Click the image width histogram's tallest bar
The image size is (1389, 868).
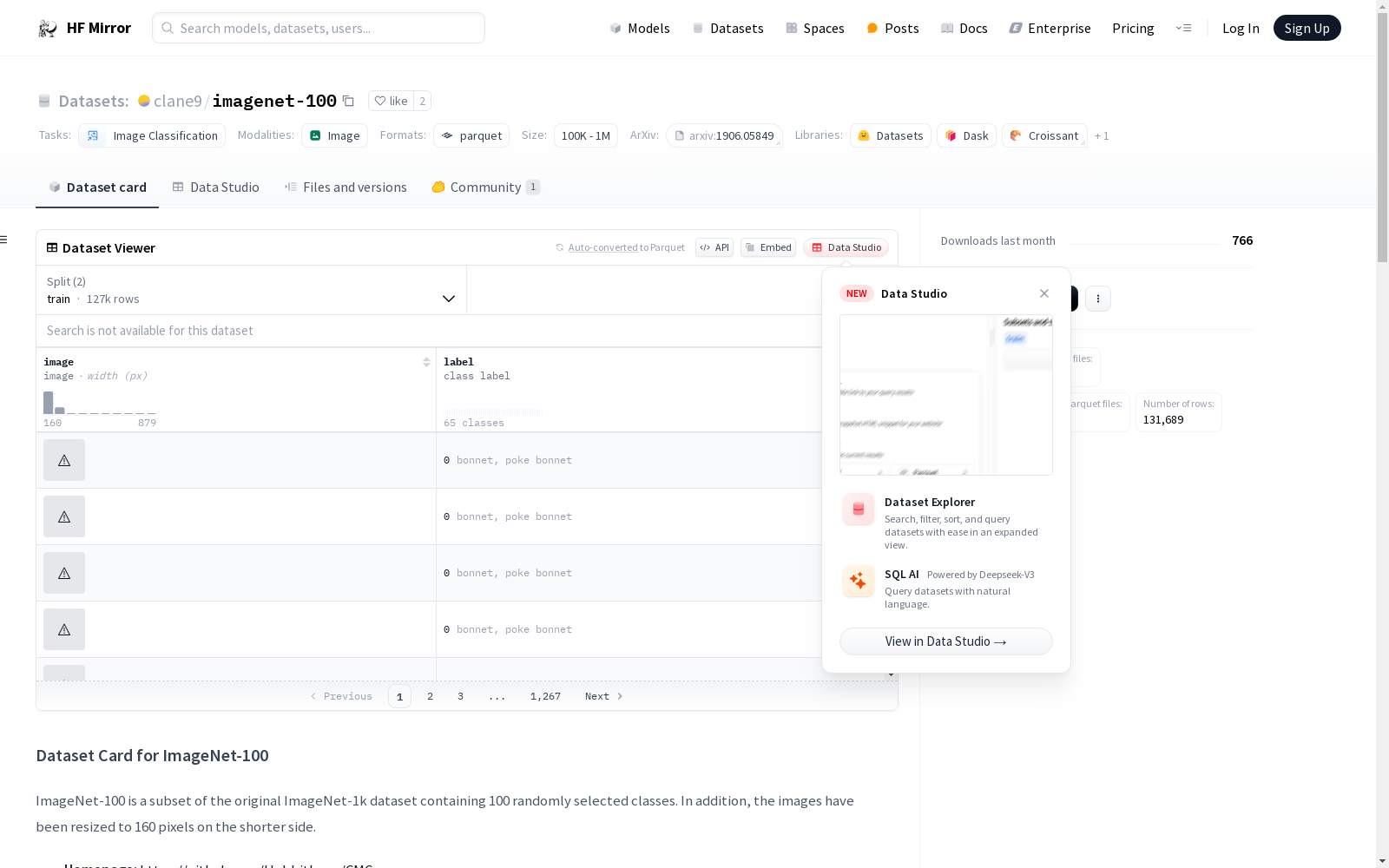point(48,403)
